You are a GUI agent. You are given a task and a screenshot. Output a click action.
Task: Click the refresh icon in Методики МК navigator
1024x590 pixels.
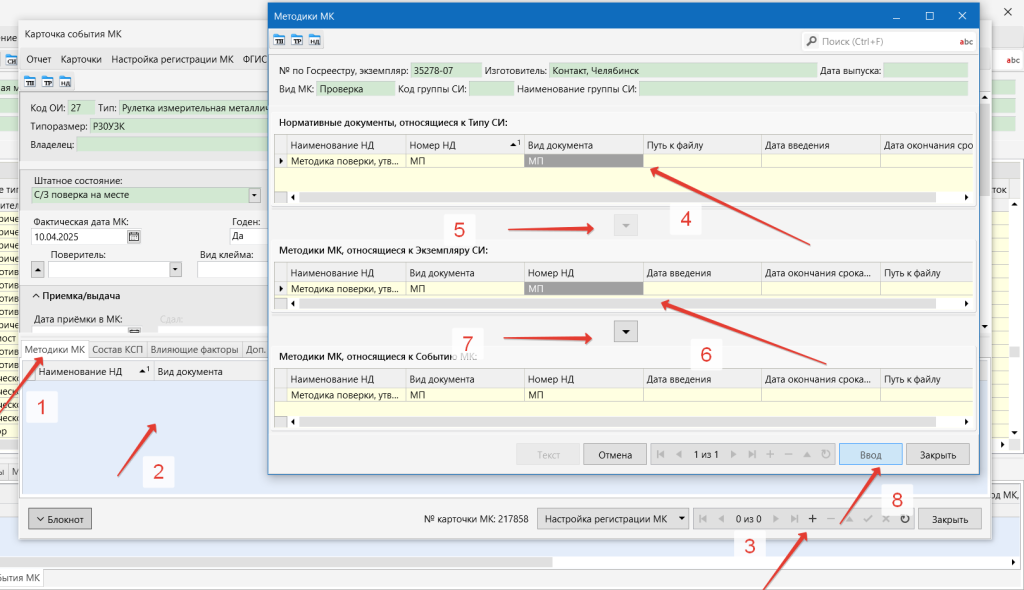click(x=825, y=454)
